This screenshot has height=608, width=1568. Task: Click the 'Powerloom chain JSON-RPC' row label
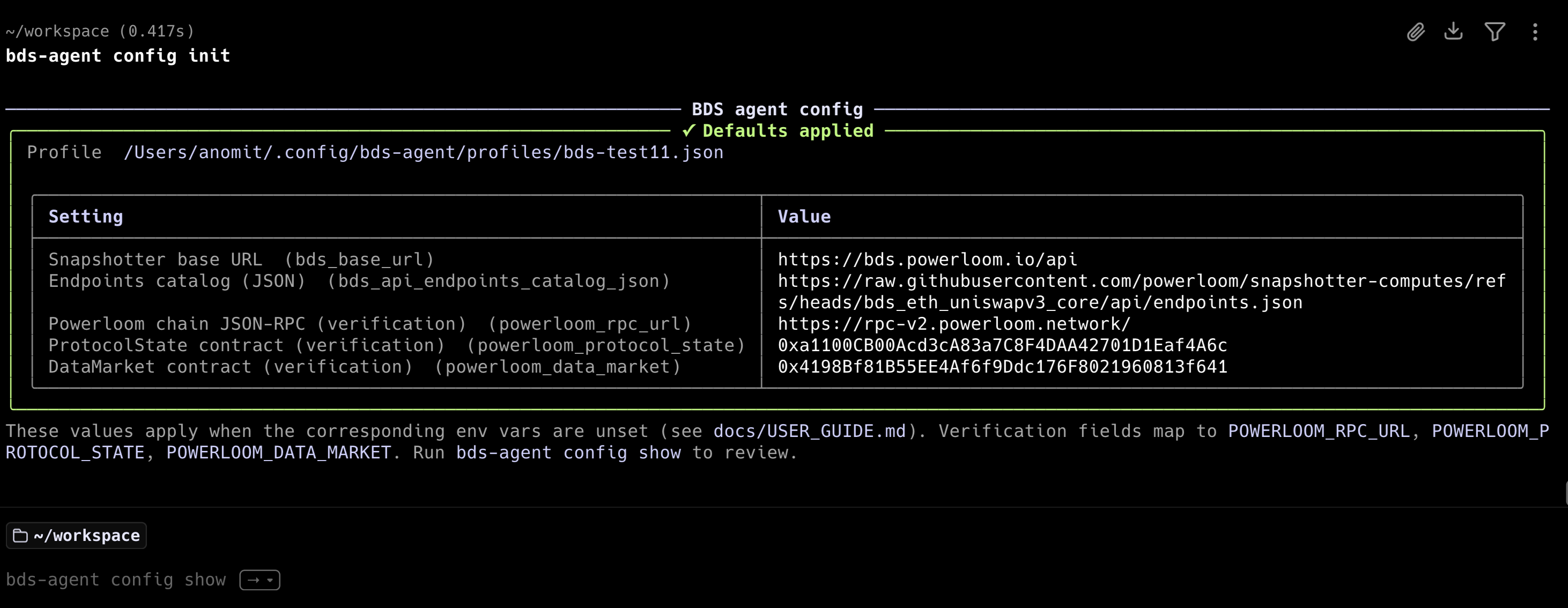tap(370, 324)
